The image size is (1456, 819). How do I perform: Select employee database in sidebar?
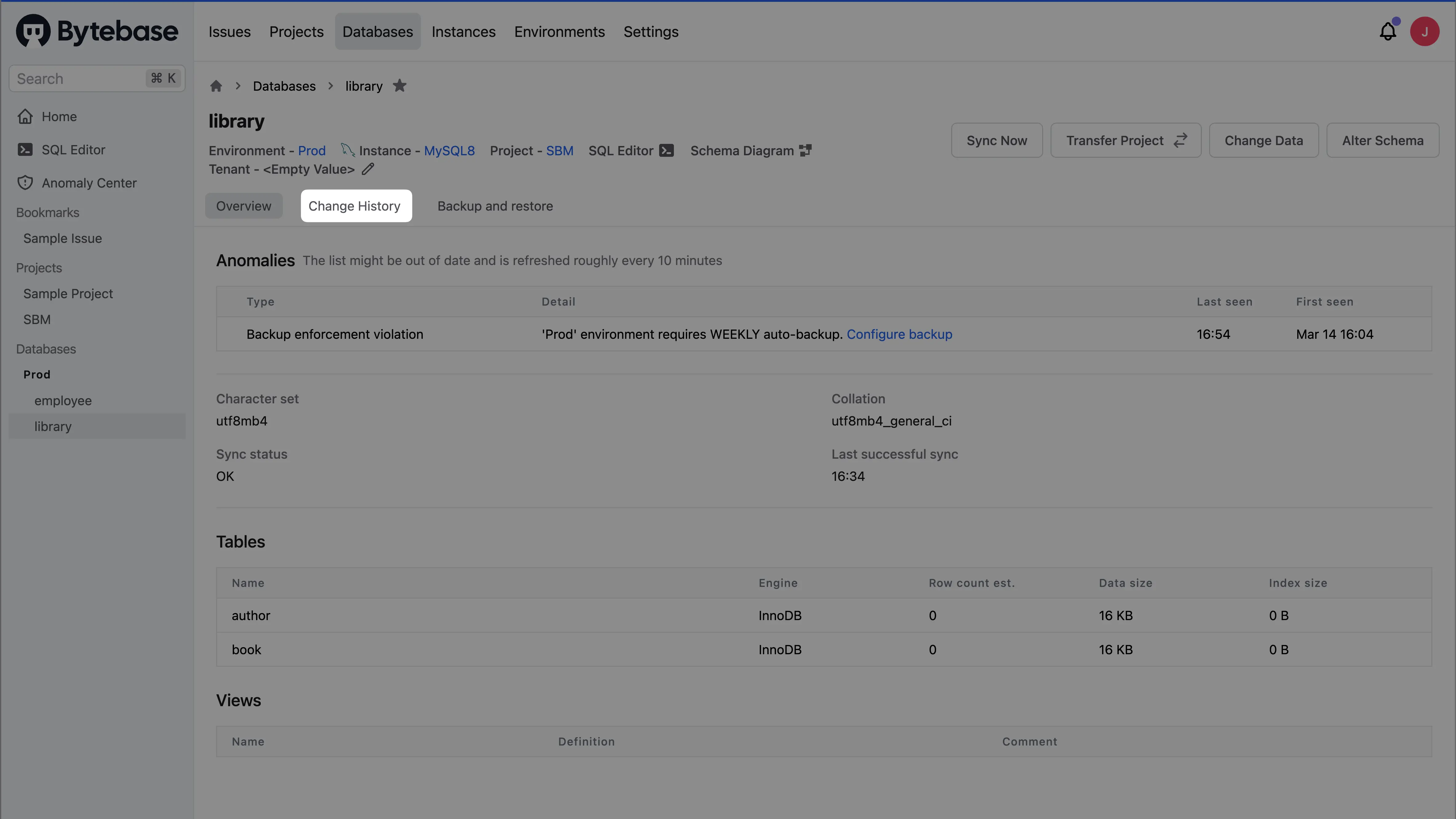(63, 401)
